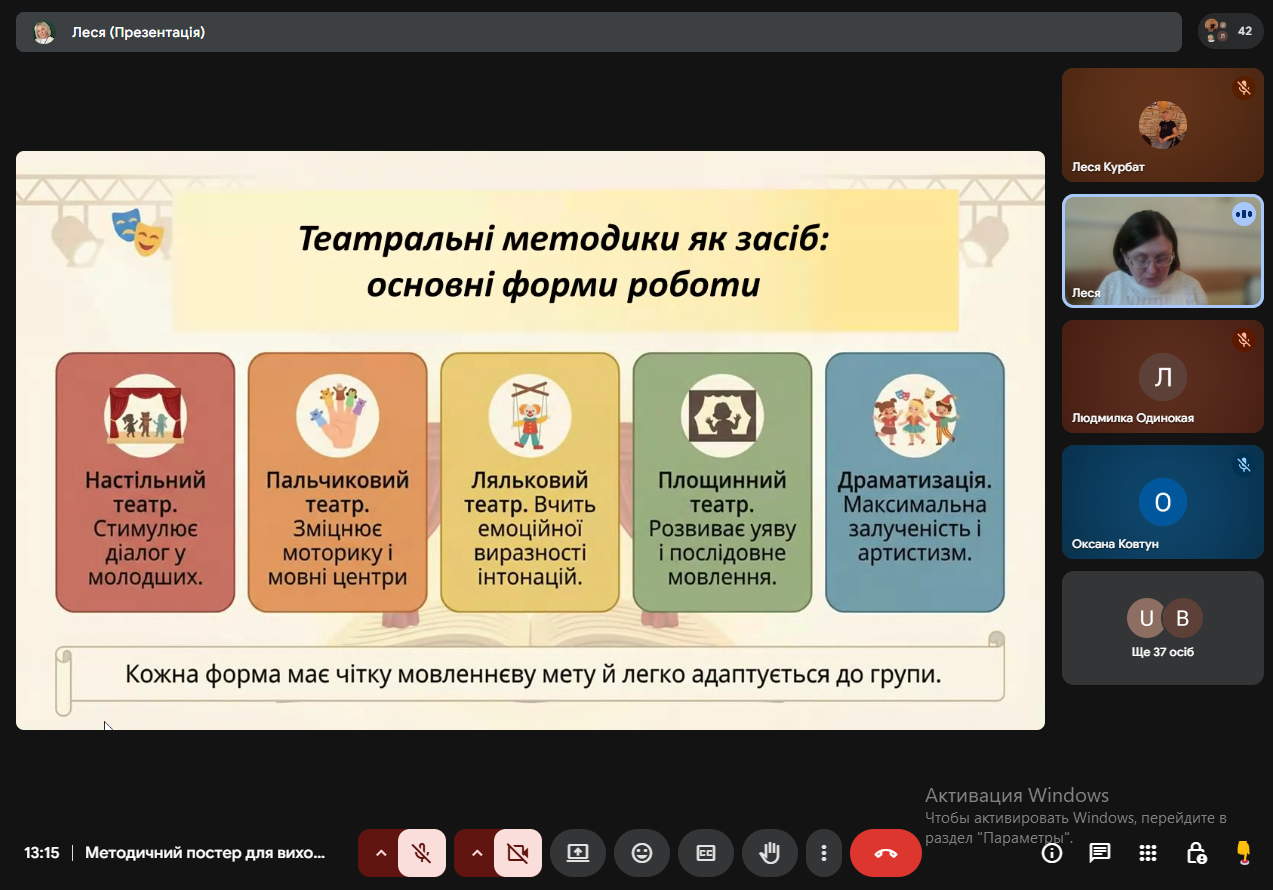Screen dimensions: 1273x890
Task: Leave the call with red hang-up button
Action: [885, 853]
